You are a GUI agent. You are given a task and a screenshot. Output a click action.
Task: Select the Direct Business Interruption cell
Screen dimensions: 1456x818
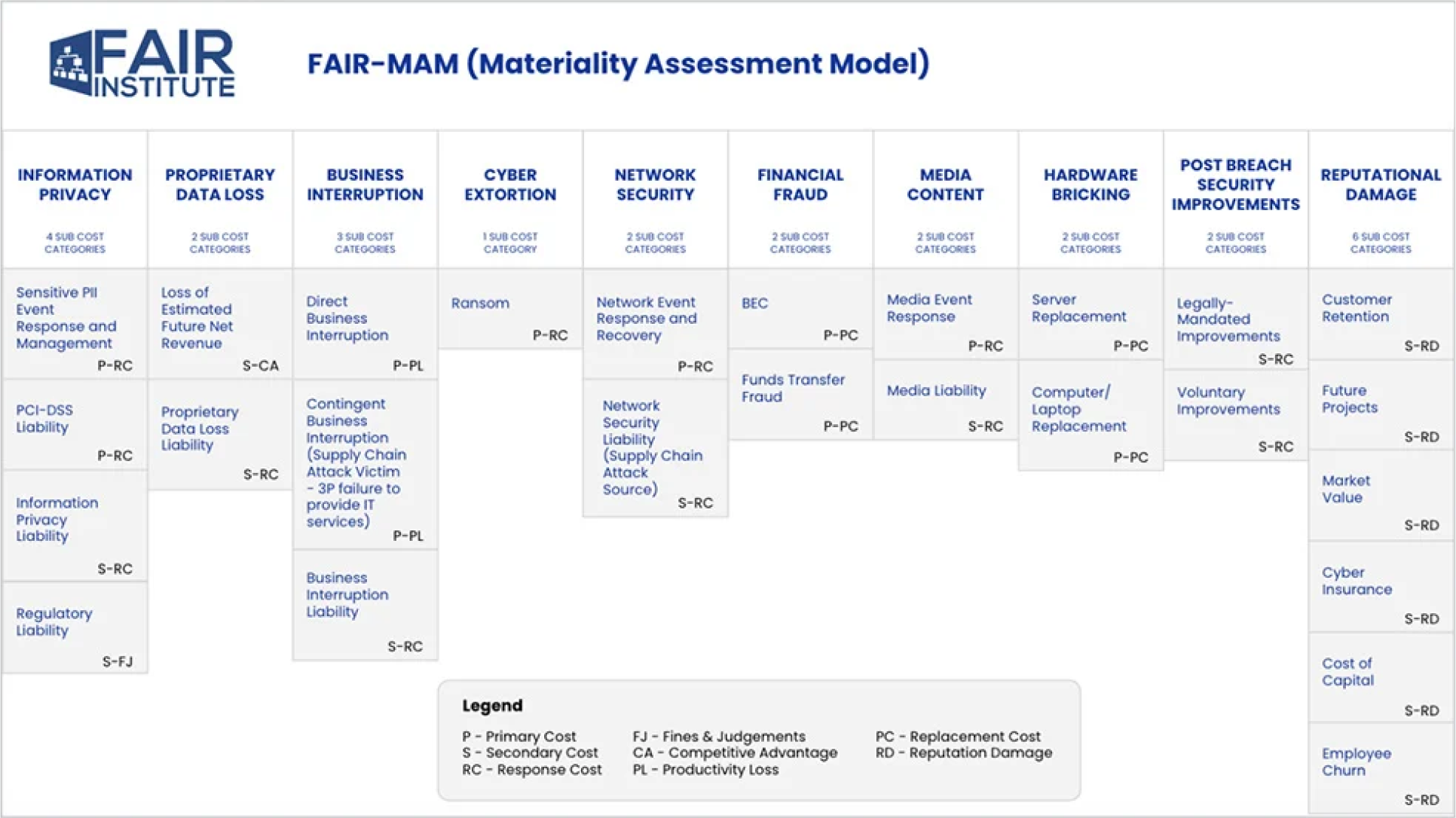click(365, 324)
